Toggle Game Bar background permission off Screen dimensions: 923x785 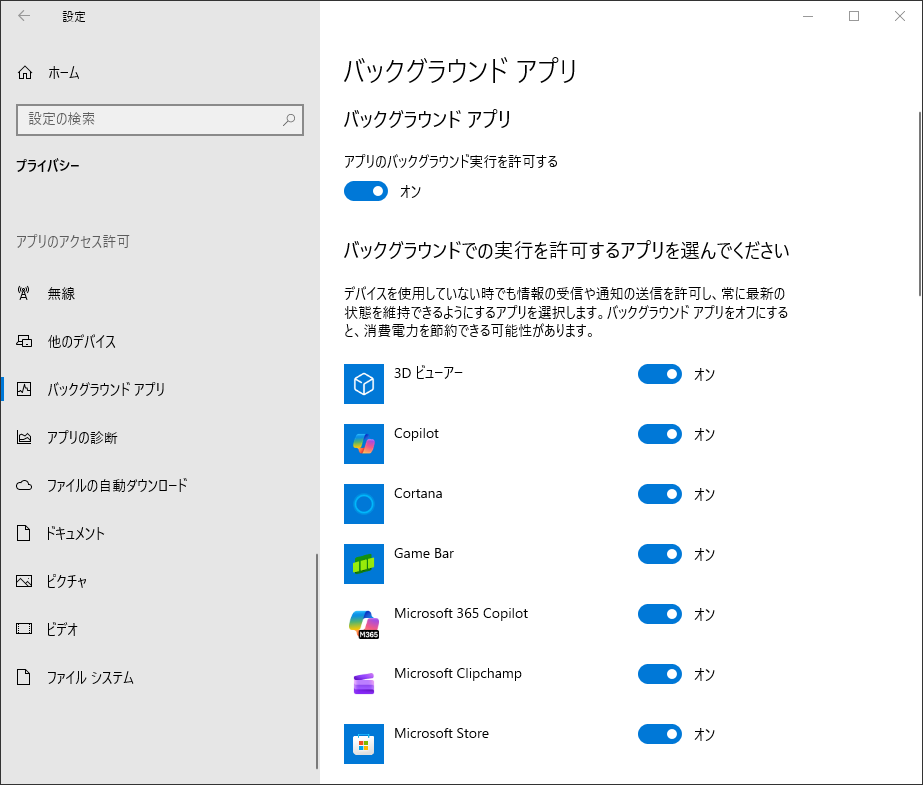tap(659, 554)
